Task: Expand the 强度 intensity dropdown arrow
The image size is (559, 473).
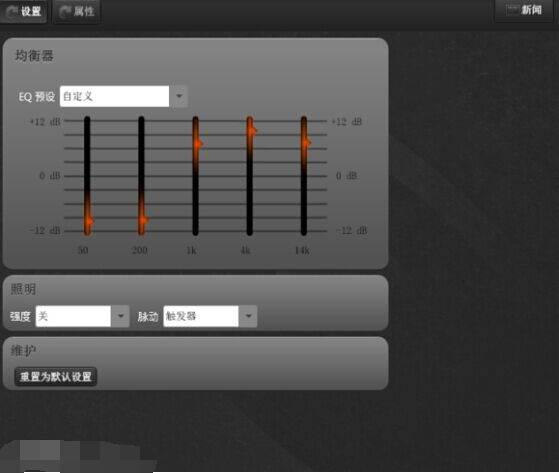Action: pyautogui.click(x=120, y=316)
